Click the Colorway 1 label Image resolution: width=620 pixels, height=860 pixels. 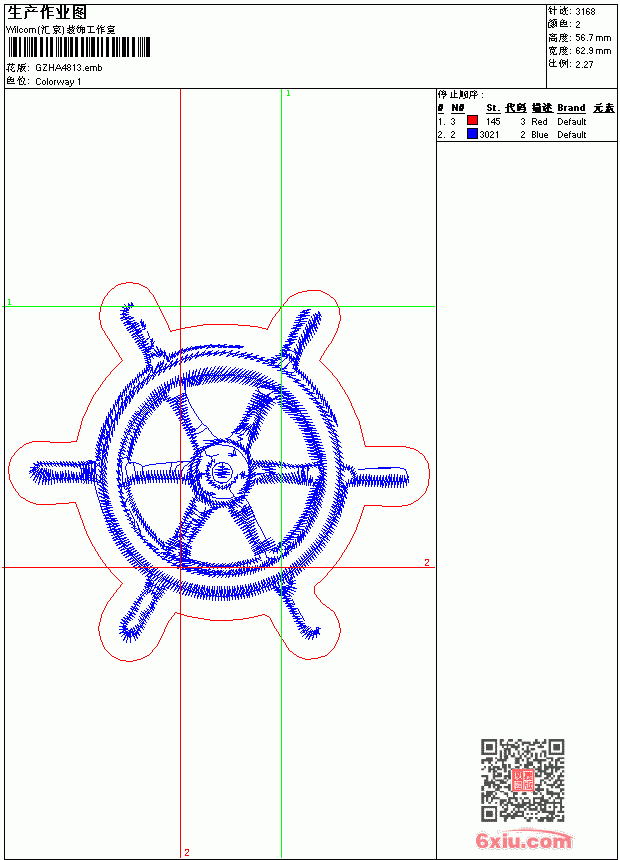[x=58, y=82]
